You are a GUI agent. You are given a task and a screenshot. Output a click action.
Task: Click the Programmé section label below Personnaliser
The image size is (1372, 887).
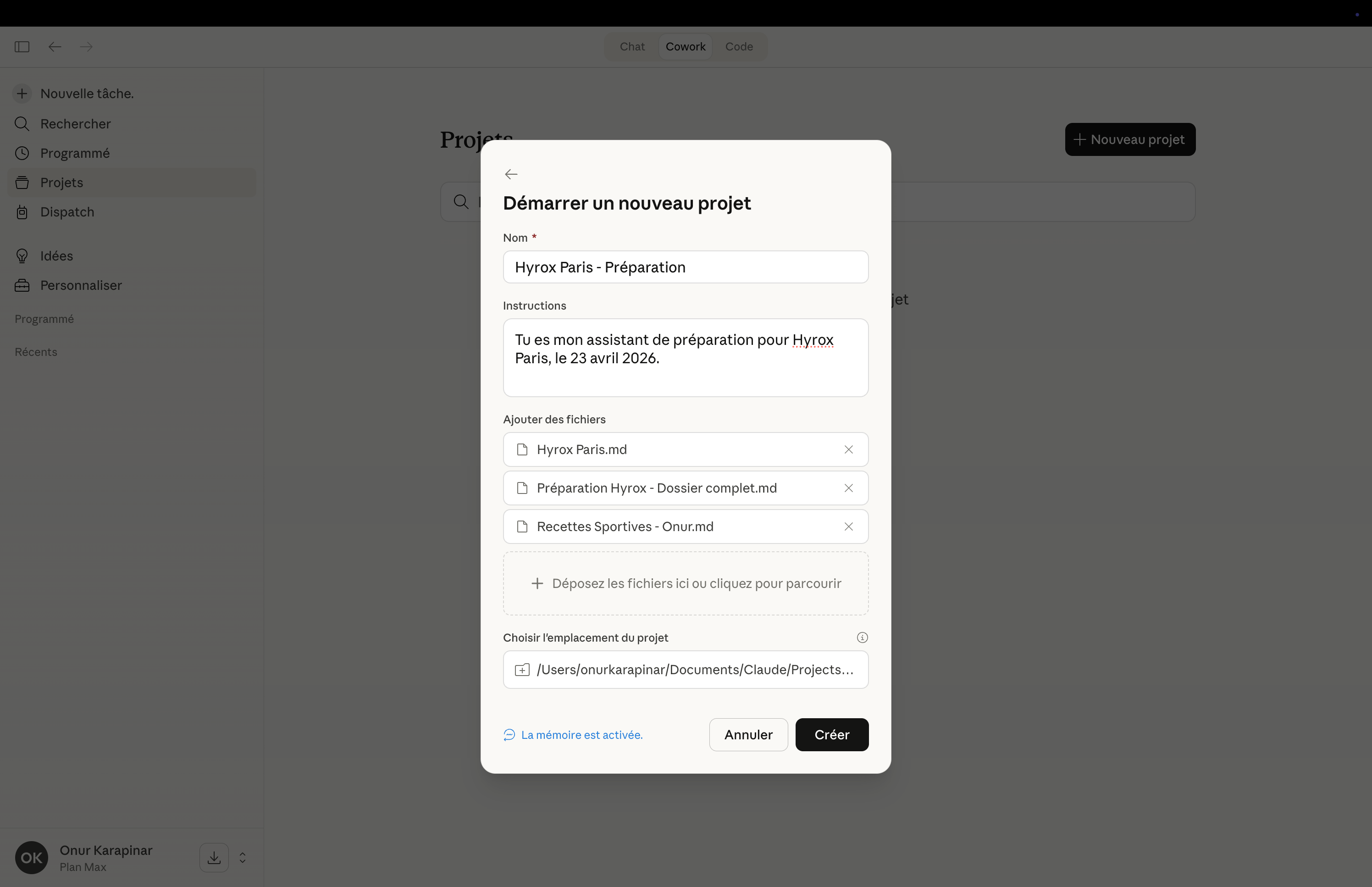44,319
